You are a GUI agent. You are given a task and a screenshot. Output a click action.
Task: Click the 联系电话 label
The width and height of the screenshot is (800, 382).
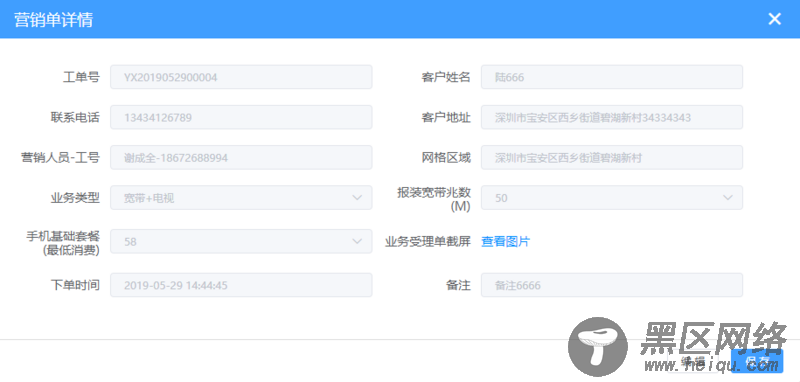[75, 118]
